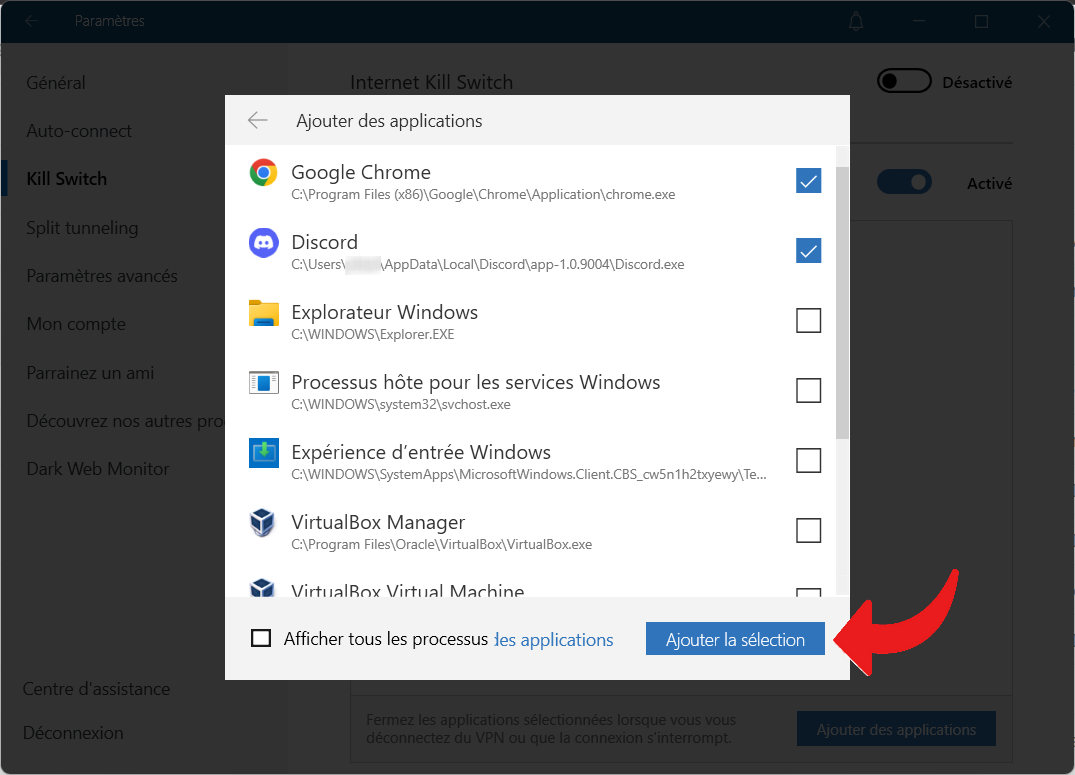
Task: Open Découvrez nos autres produits section
Action: coord(125,421)
